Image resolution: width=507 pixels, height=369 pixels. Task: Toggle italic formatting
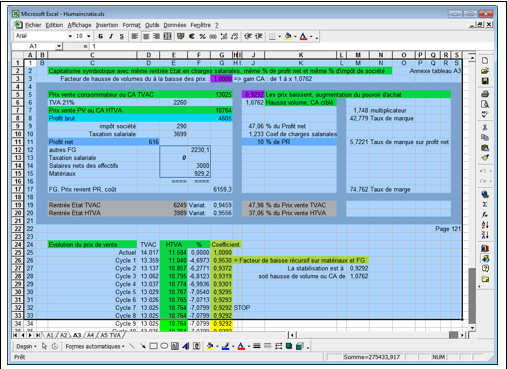click(x=111, y=36)
